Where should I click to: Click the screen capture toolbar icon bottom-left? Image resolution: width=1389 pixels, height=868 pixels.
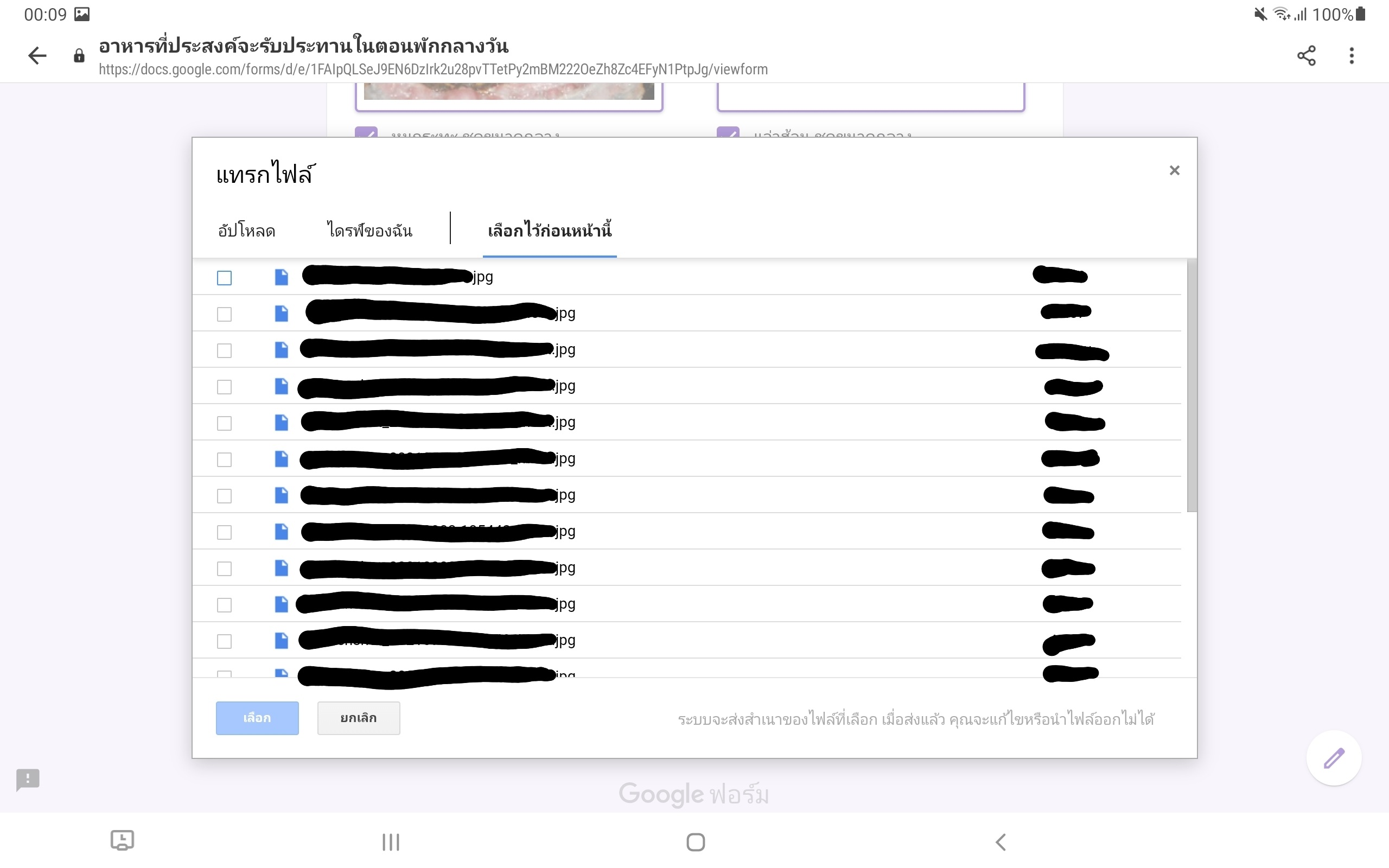point(122,840)
